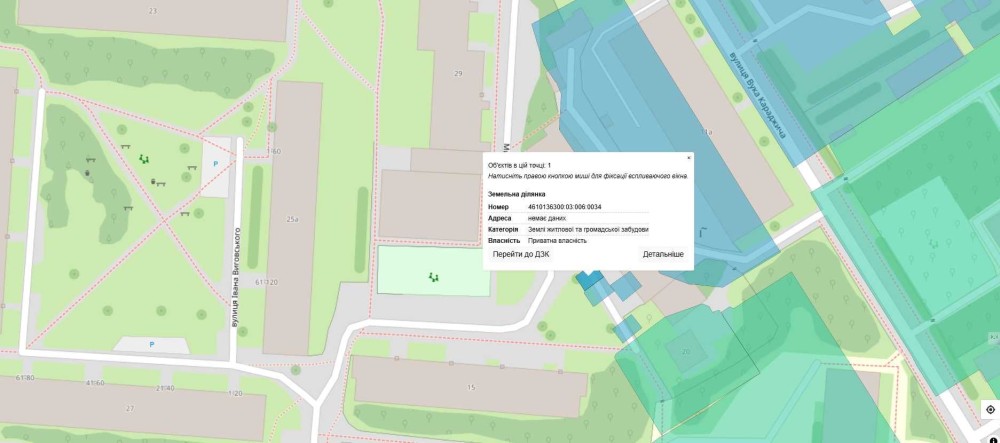The width and height of the screenshot is (1000, 443).
Task: Open the 'Перейти до ДЗК' link
Action: [520, 255]
